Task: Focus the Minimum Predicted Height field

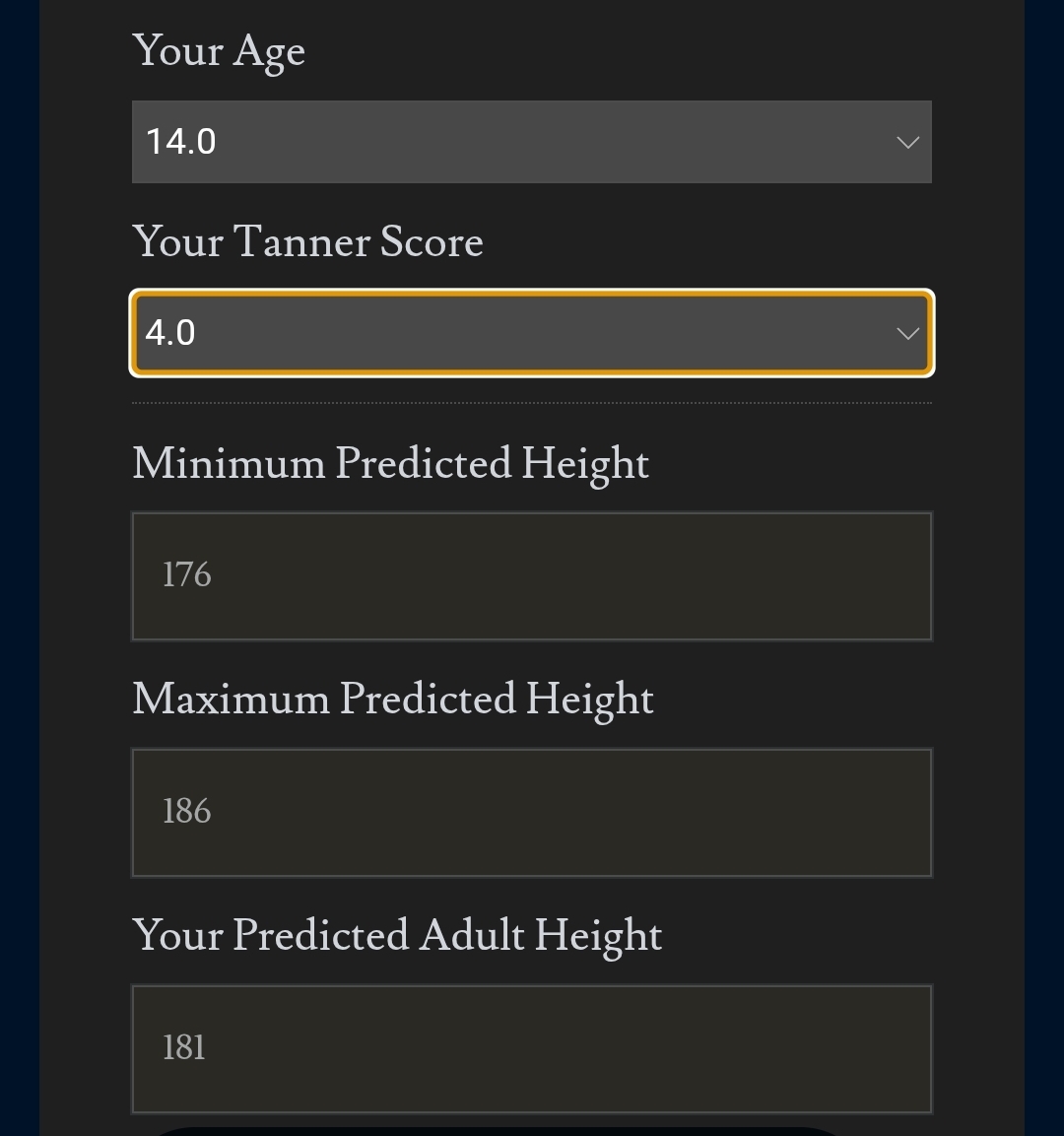Action: click(x=531, y=576)
